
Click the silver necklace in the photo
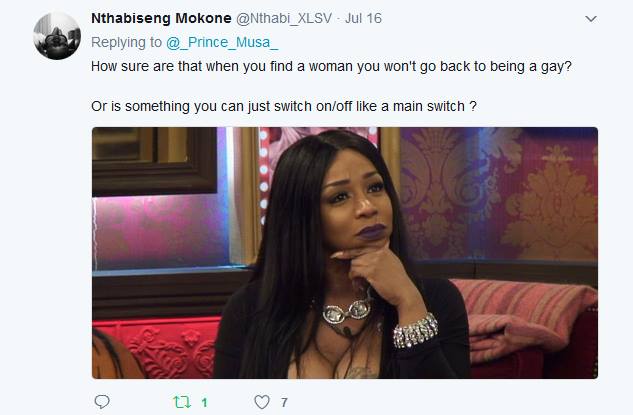click(x=346, y=312)
